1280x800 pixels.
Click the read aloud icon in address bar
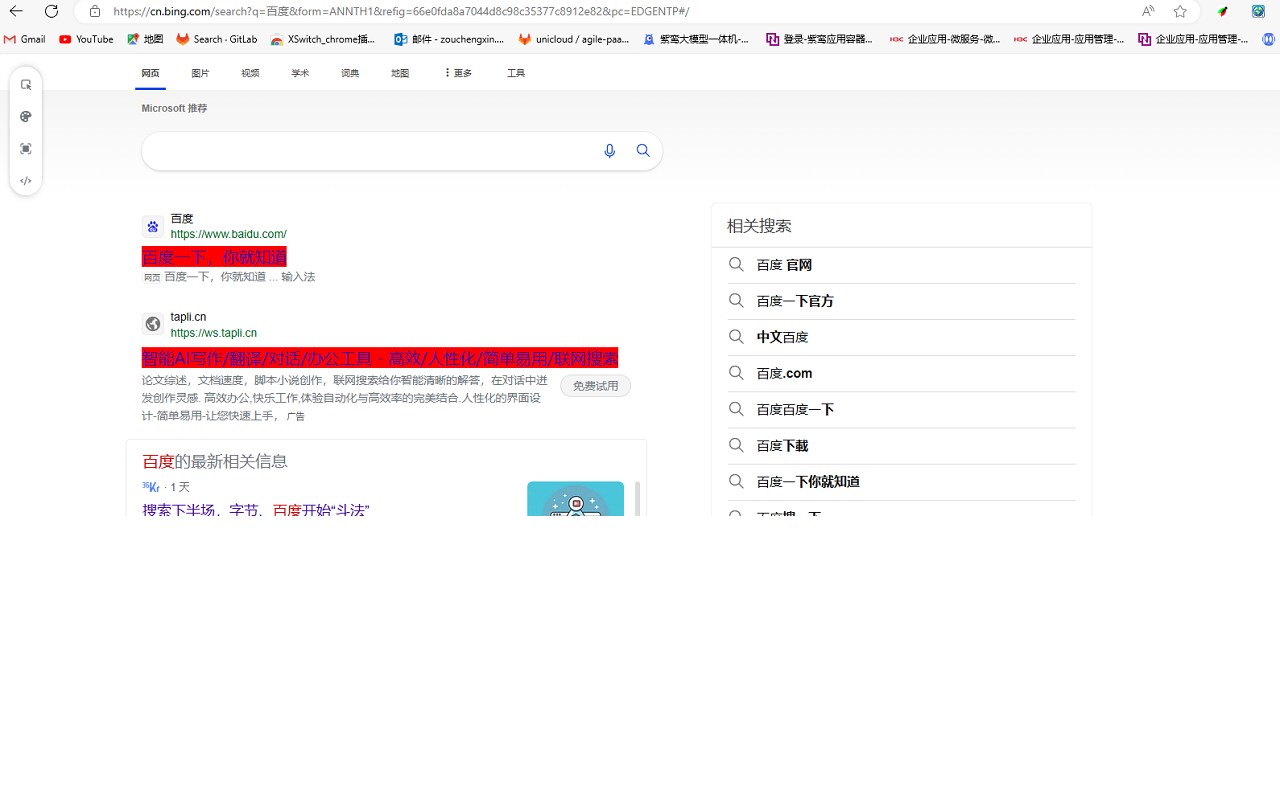click(x=1148, y=11)
